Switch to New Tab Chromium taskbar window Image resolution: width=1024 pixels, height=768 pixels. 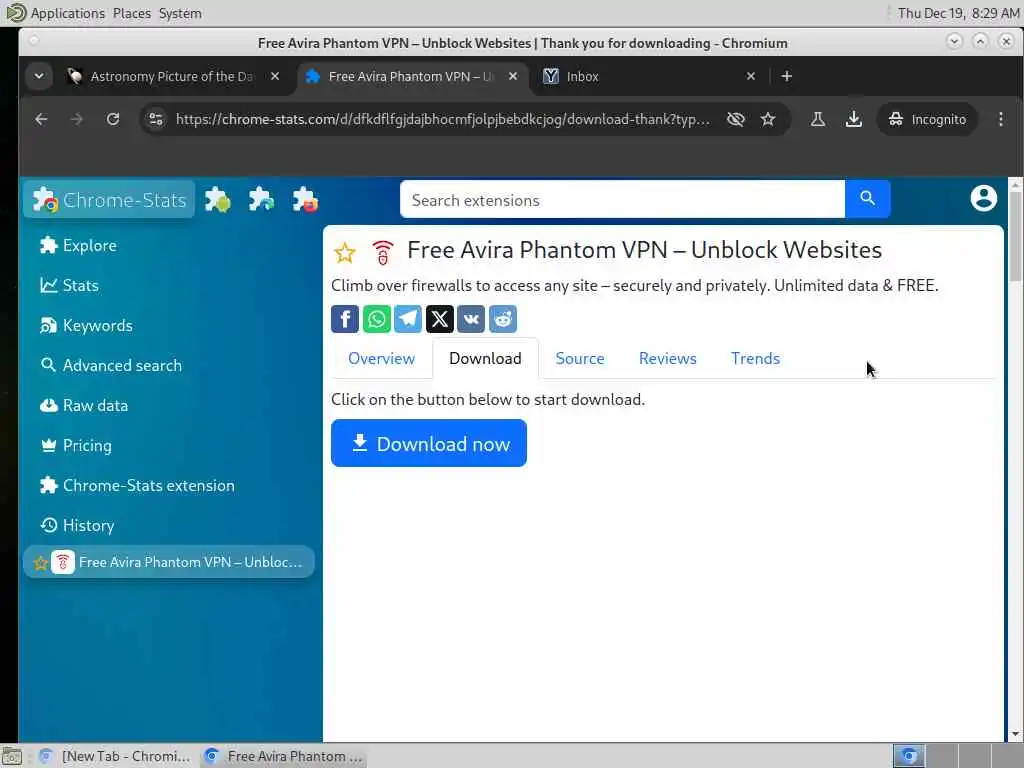click(x=116, y=756)
